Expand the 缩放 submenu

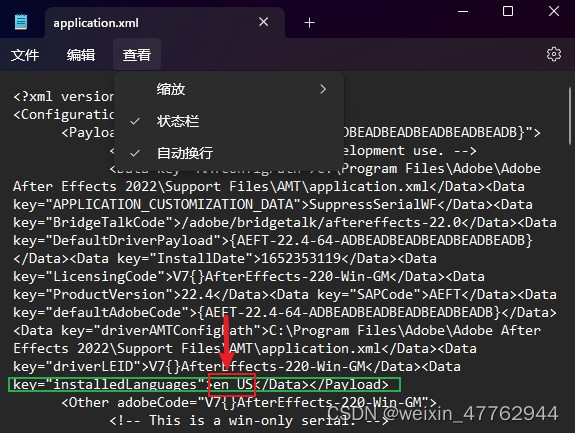click(229, 89)
